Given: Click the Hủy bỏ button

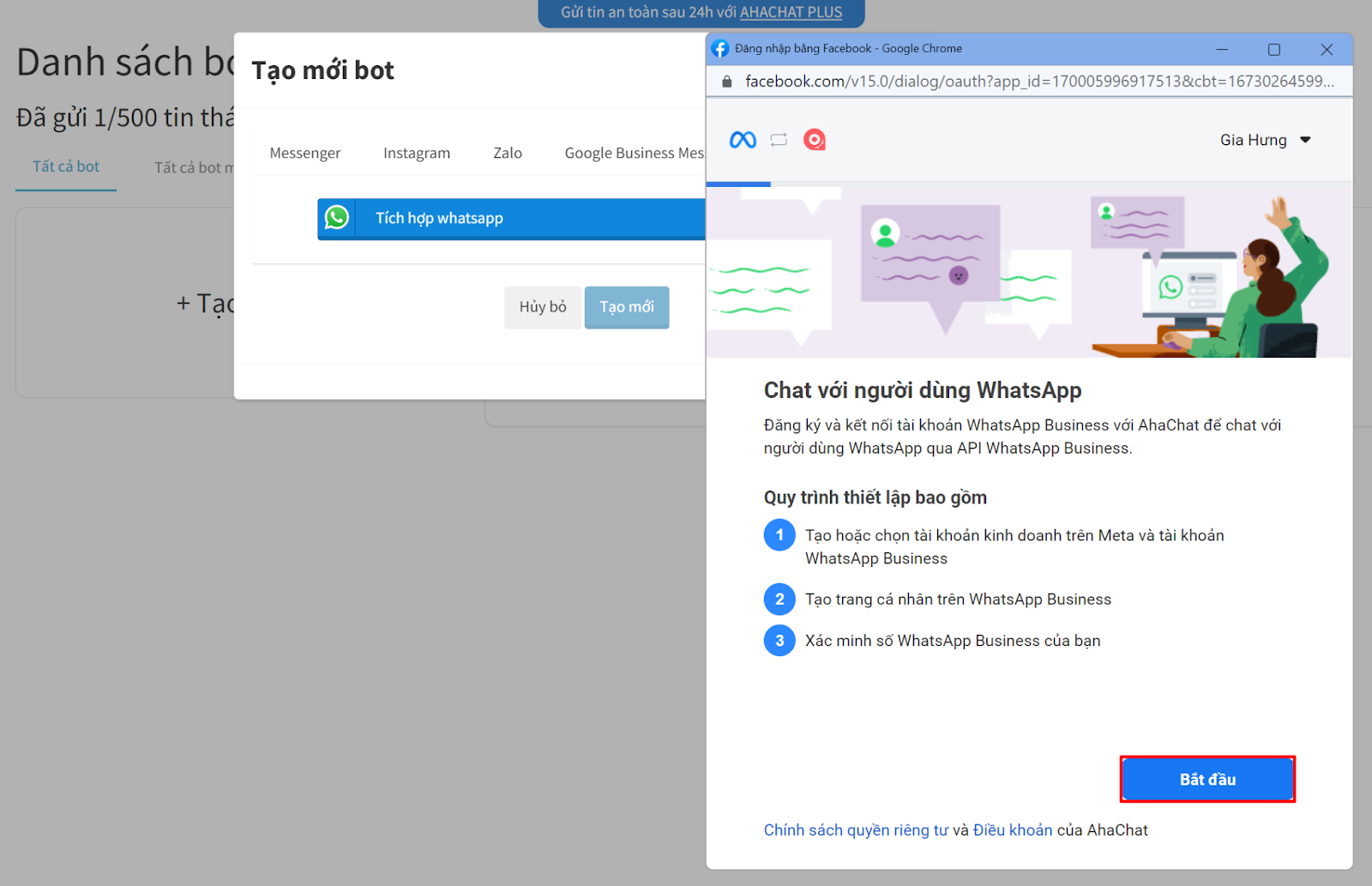Looking at the screenshot, I should (x=543, y=307).
